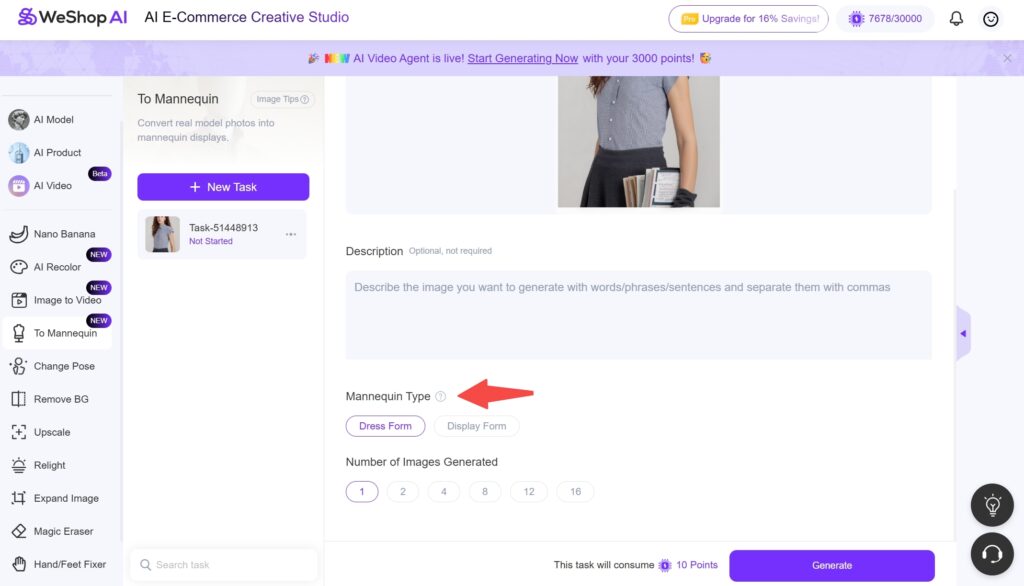Follow the Start Generating Now link
Viewport: 1024px width, 586px height.
(x=522, y=58)
